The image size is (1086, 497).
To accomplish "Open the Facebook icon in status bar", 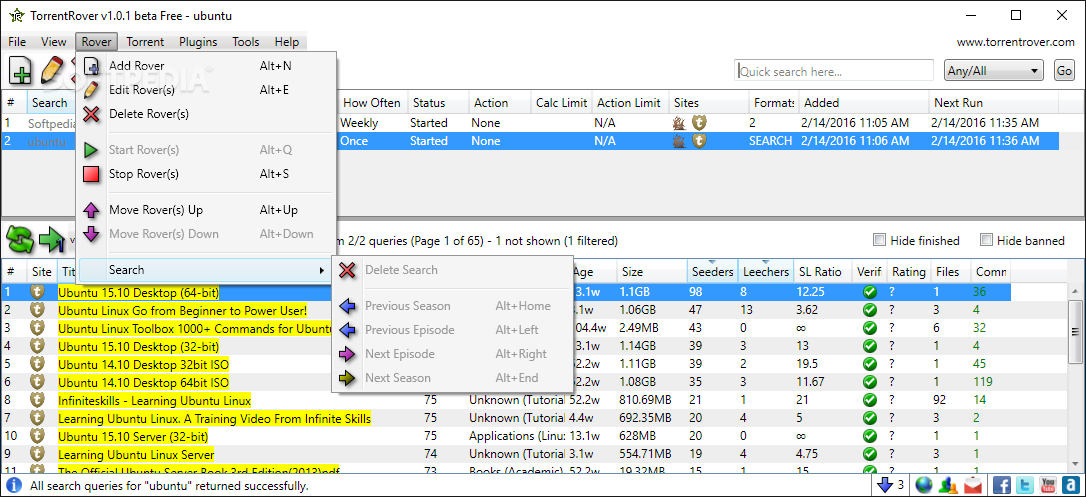I will 1002,485.
